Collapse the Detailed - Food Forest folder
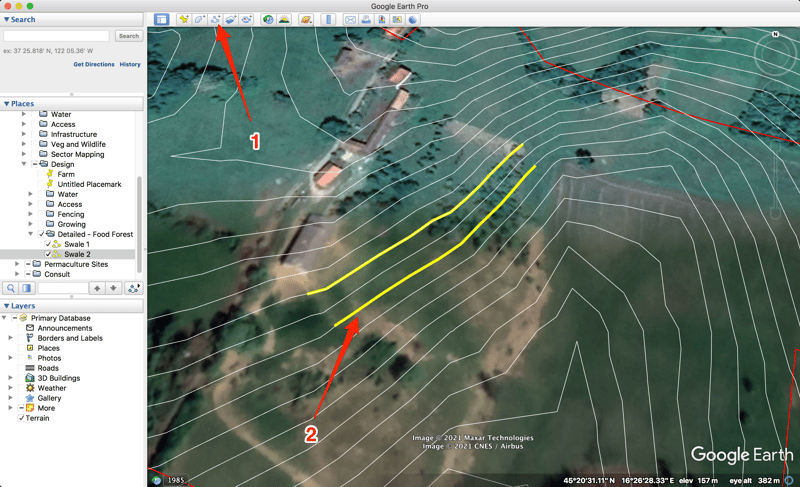Image resolution: width=800 pixels, height=487 pixels. pos(31,234)
